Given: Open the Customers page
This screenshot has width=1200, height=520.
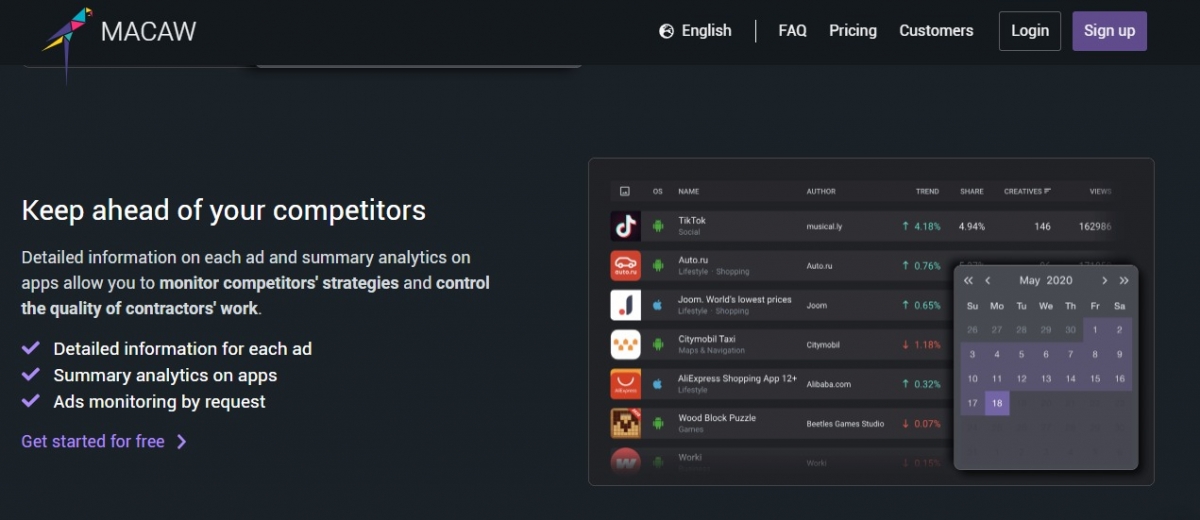Looking at the screenshot, I should click(936, 31).
